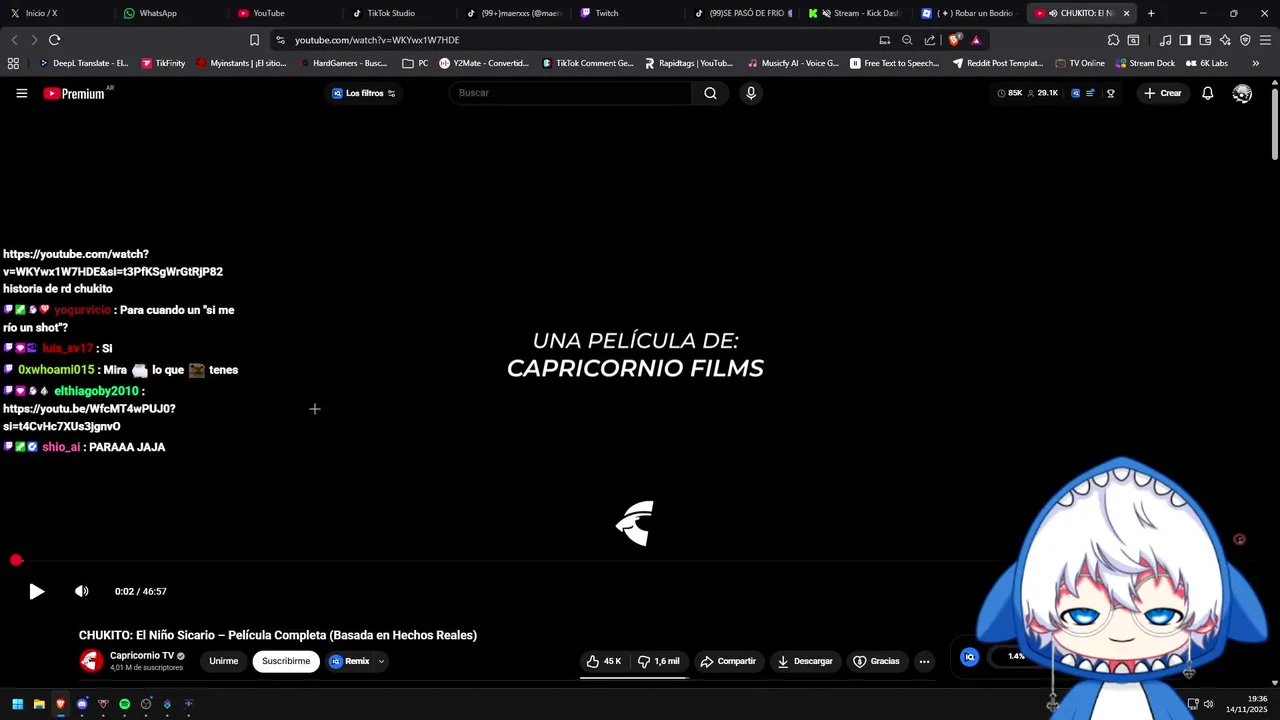Open the music note playlist icon
The image size is (1280, 720).
1165,40
